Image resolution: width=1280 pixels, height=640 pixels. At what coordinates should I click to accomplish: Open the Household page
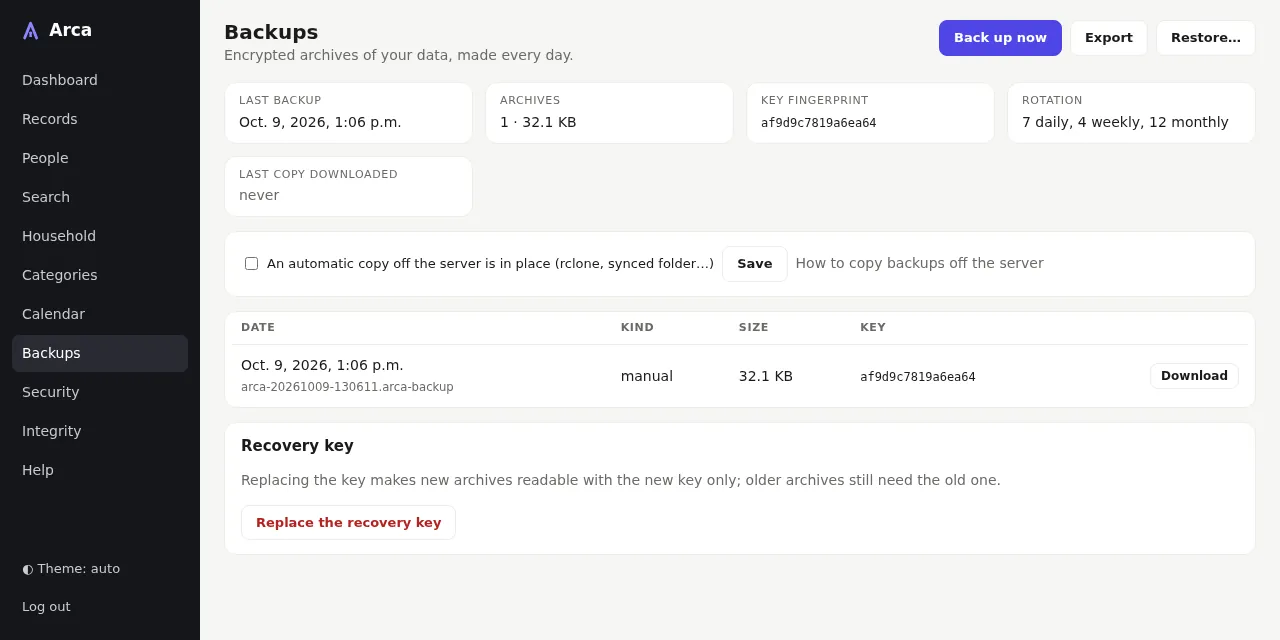[100, 236]
